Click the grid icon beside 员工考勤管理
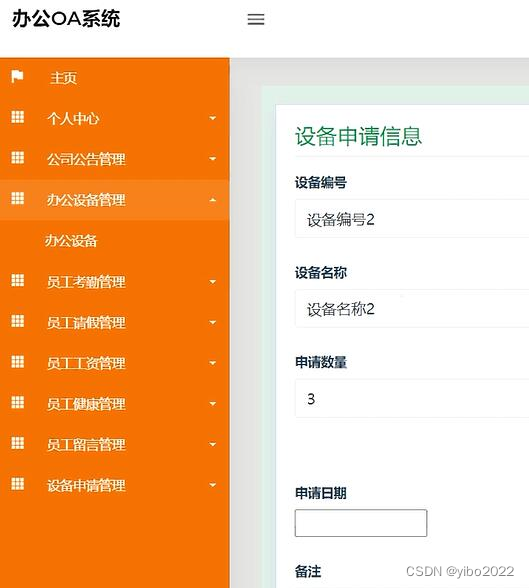 click(x=18, y=280)
